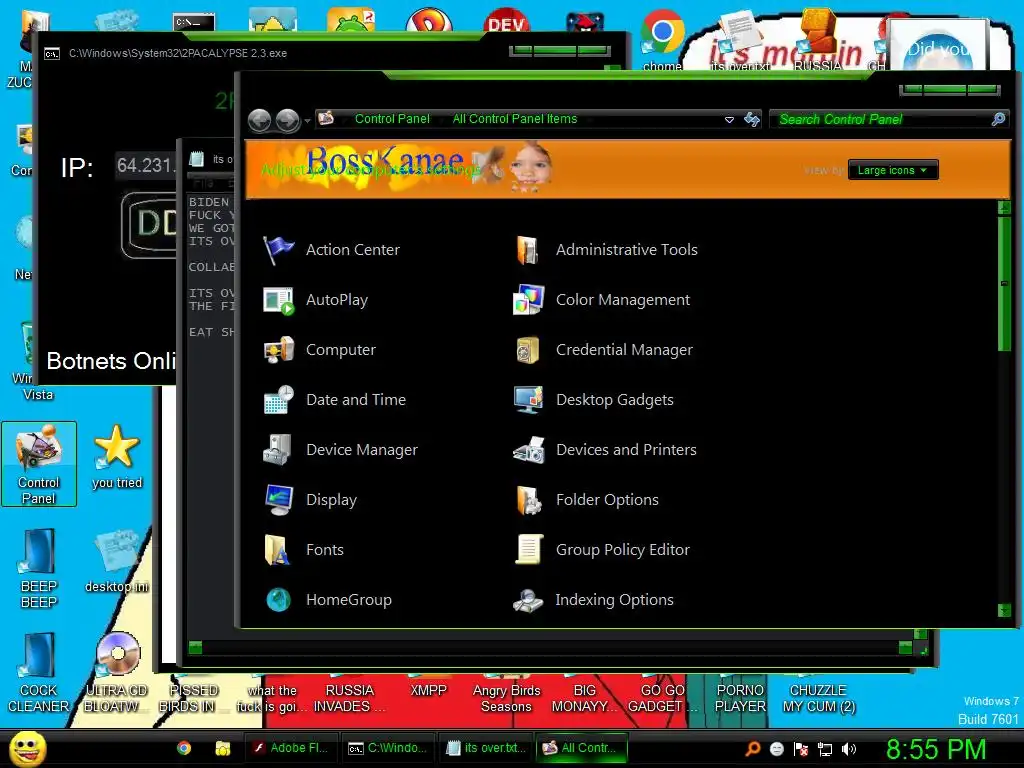Image resolution: width=1024 pixels, height=768 pixels.
Task: Select the 'PORNO PLAYER' desktop shortcut label
Action: point(740,698)
